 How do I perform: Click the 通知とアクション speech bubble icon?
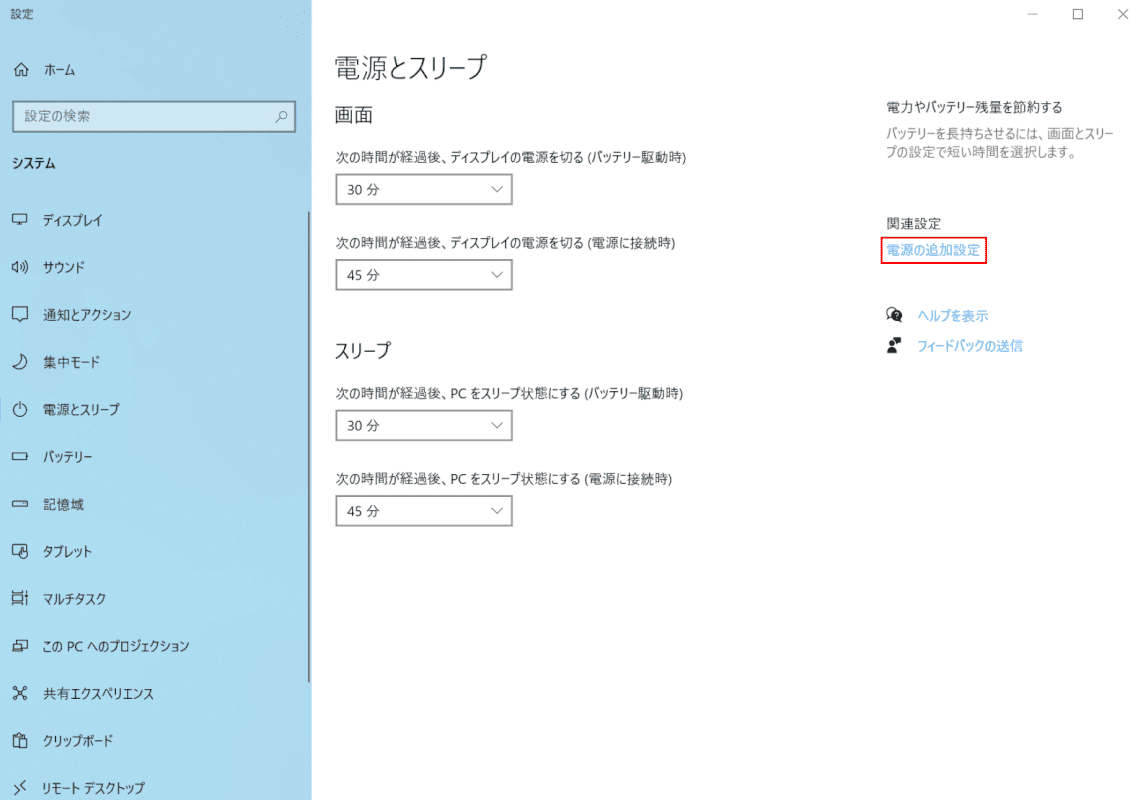(20, 314)
